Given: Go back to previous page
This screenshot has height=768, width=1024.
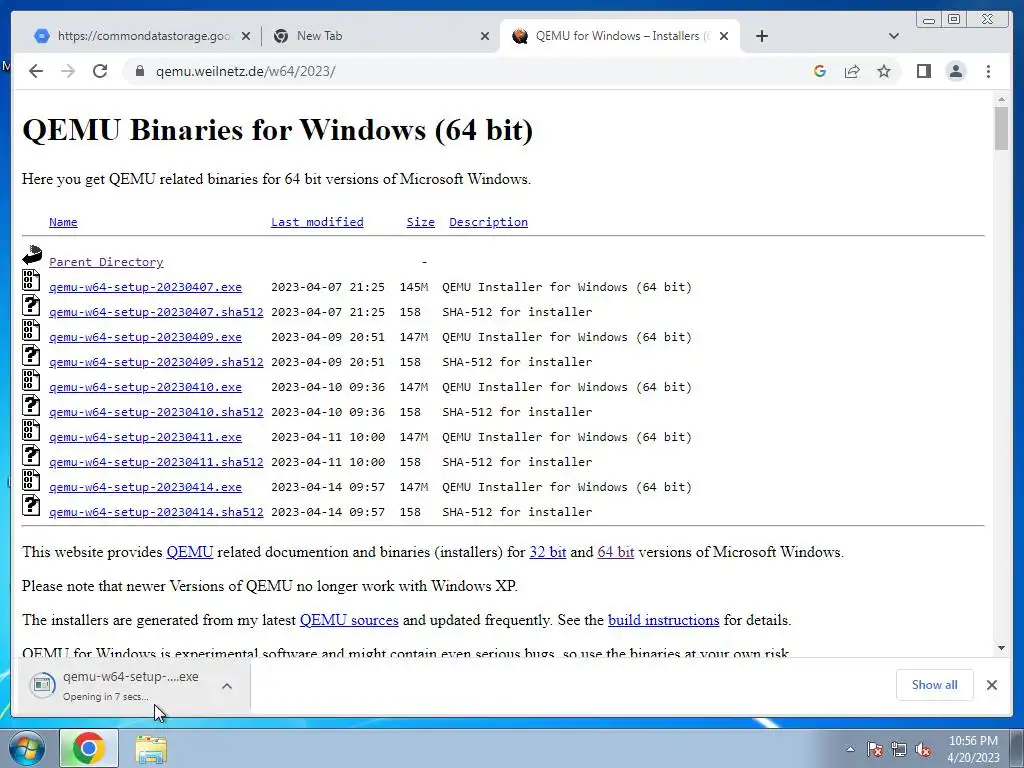Looking at the screenshot, I should 36,71.
